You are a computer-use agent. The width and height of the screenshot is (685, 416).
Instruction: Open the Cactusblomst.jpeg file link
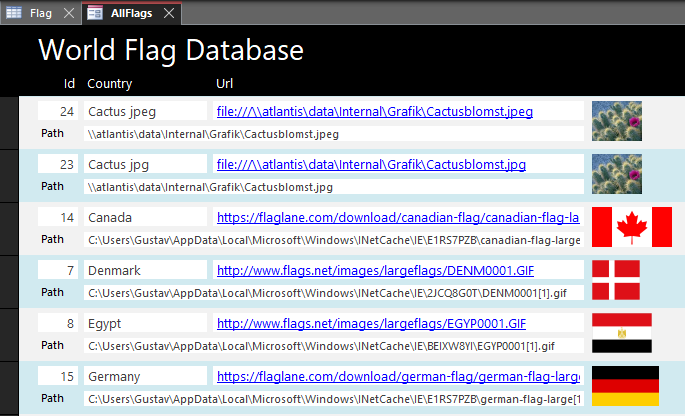374,111
